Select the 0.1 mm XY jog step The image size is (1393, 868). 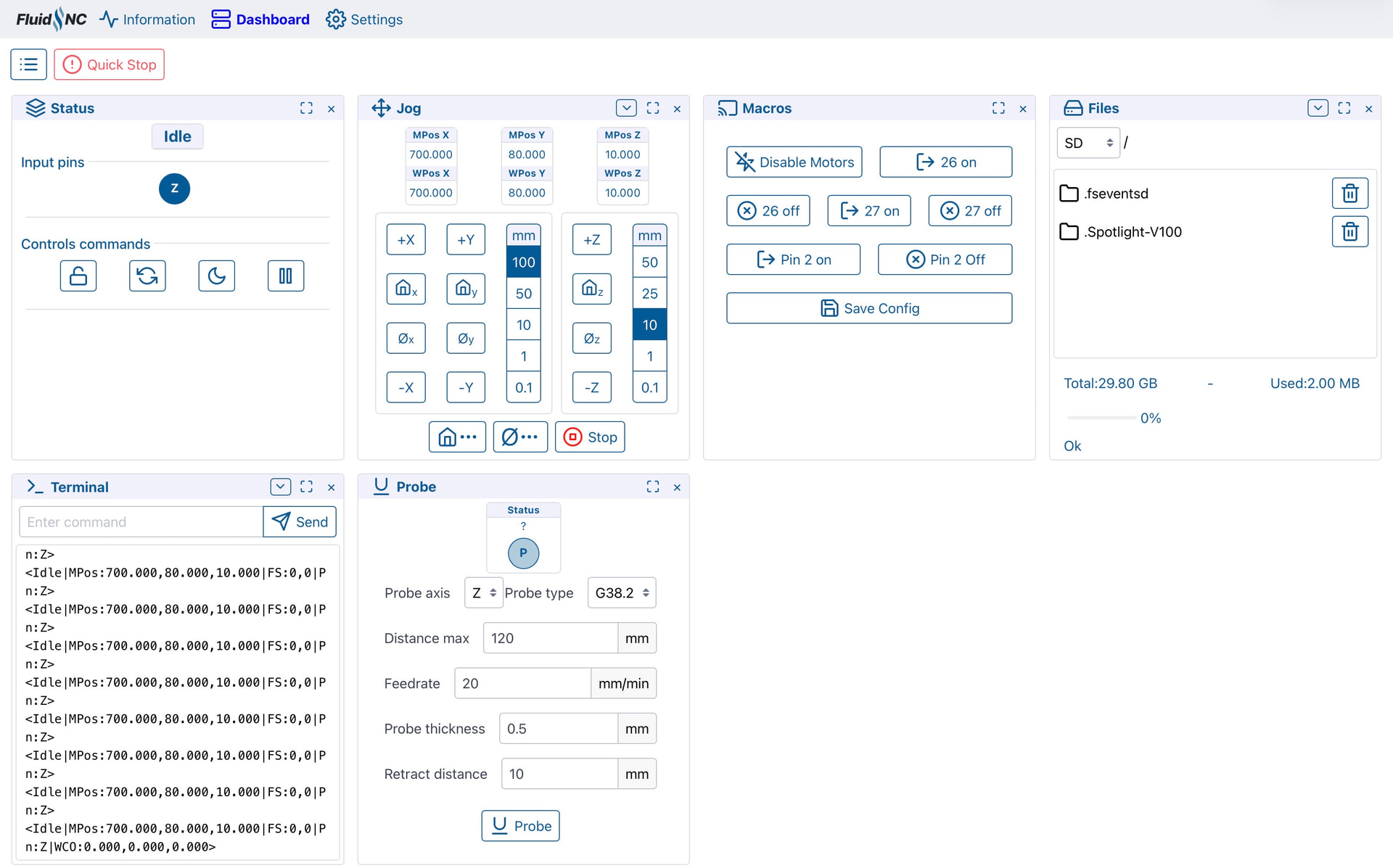click(x=523, y=387)
